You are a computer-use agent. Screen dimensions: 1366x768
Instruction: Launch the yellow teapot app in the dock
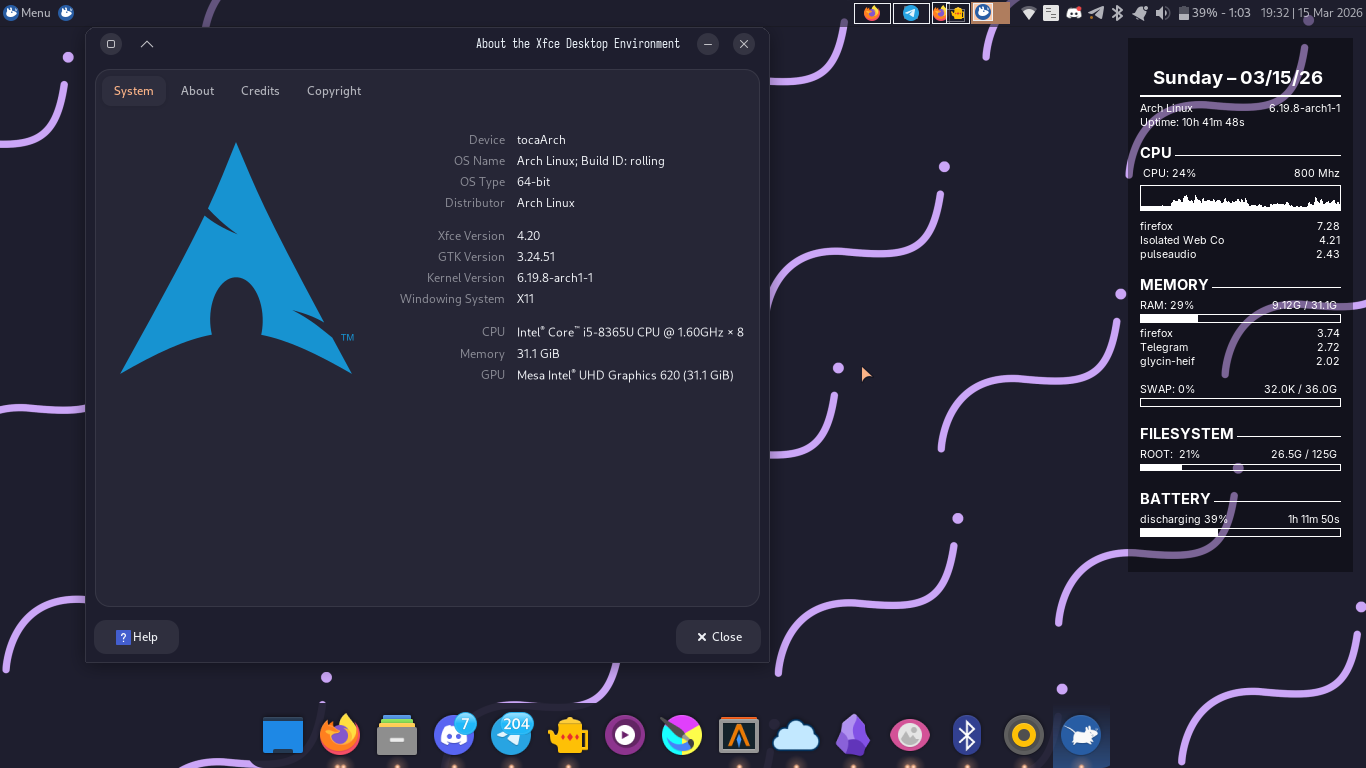click(568, 736)
